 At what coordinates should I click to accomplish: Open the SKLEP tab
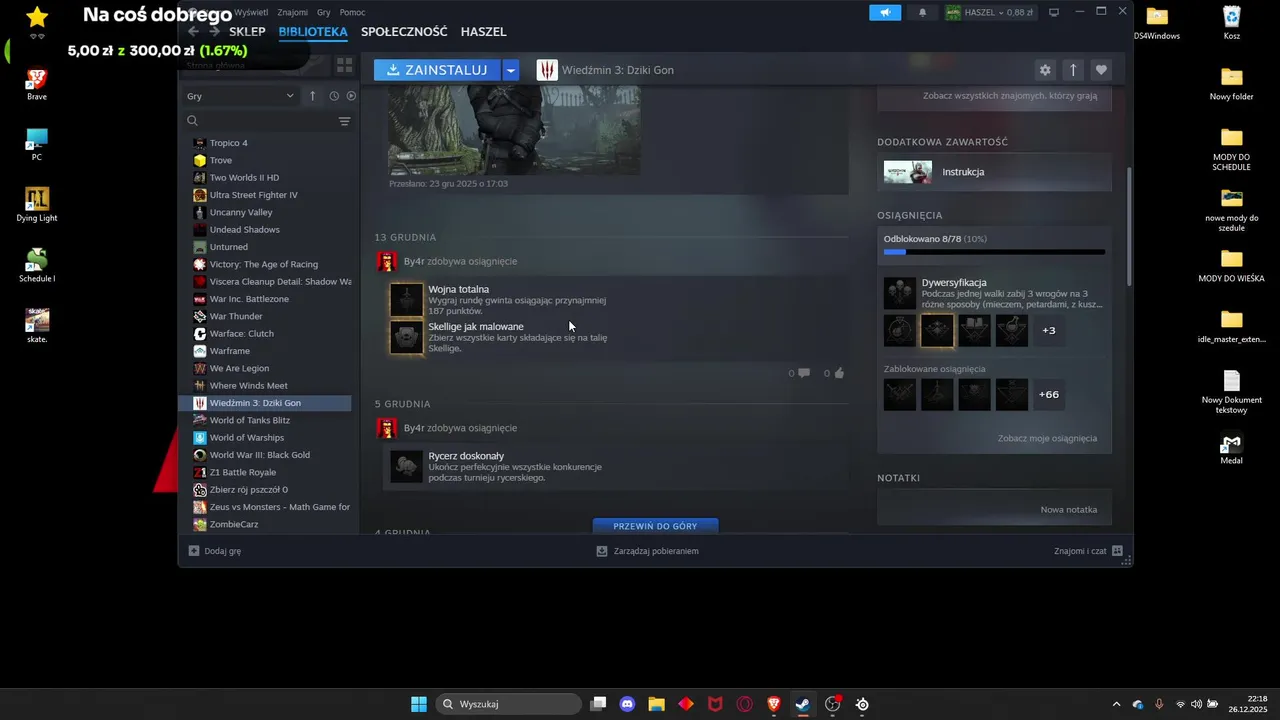pyautogui.click(x=247, y=32)
